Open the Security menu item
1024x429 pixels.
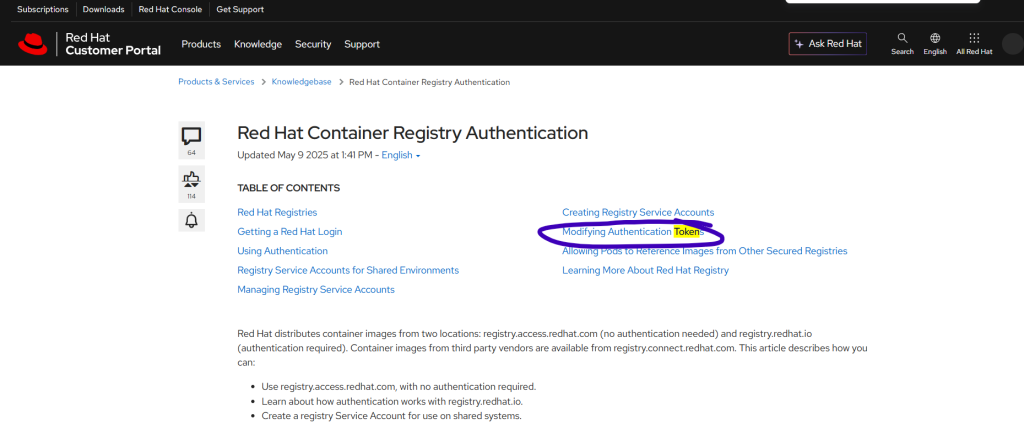point(313,44)
